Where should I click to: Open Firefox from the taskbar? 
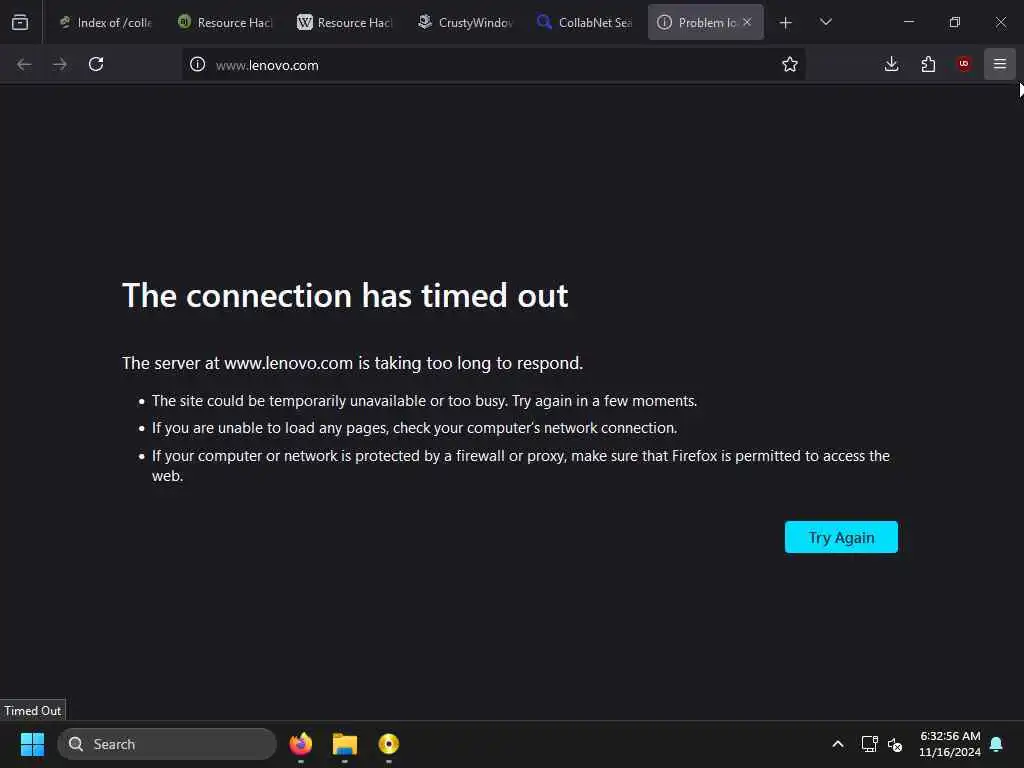[x=300, y=744]
